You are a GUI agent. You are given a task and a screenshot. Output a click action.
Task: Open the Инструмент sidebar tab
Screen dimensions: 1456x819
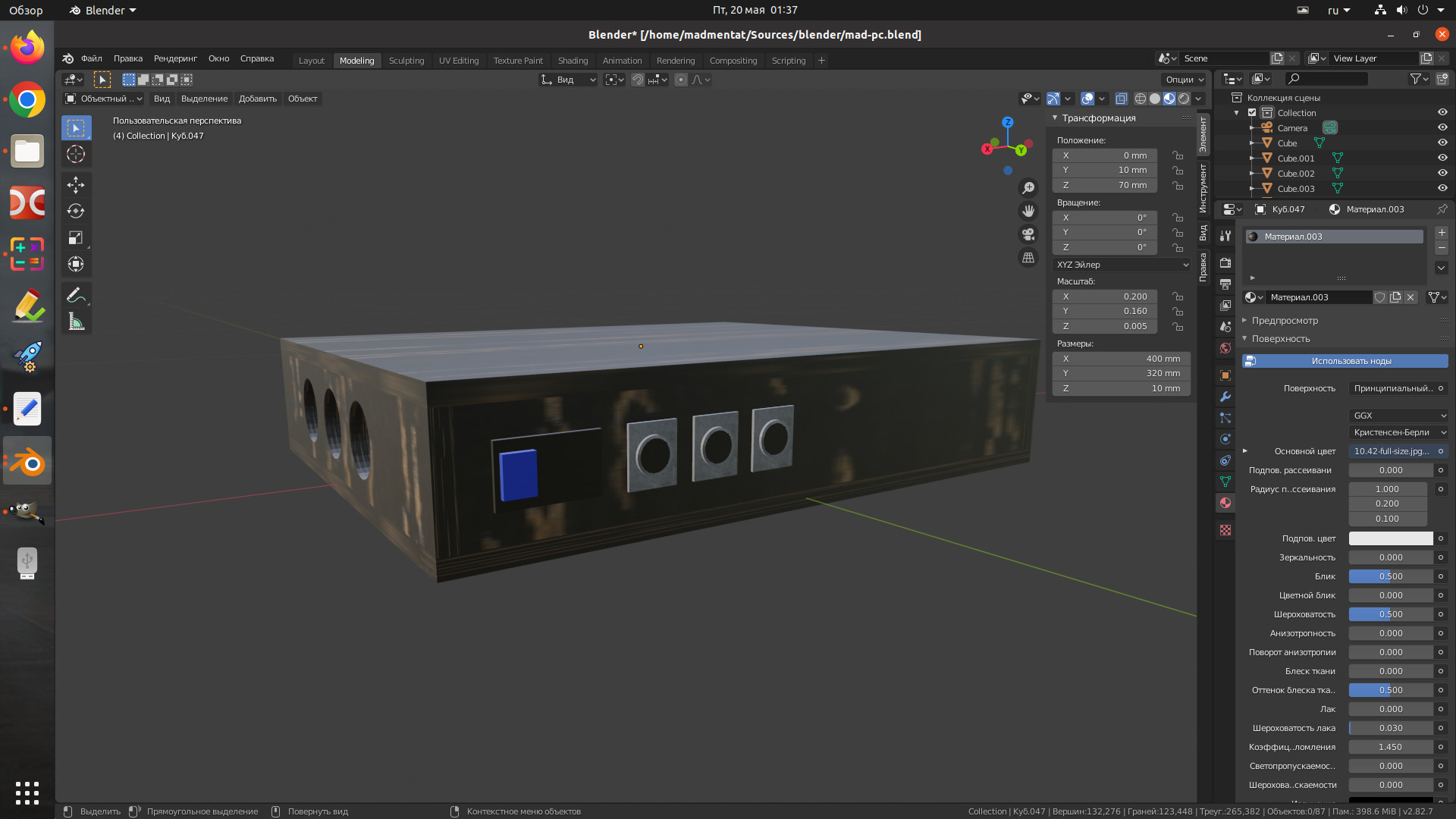point(1203,188)
